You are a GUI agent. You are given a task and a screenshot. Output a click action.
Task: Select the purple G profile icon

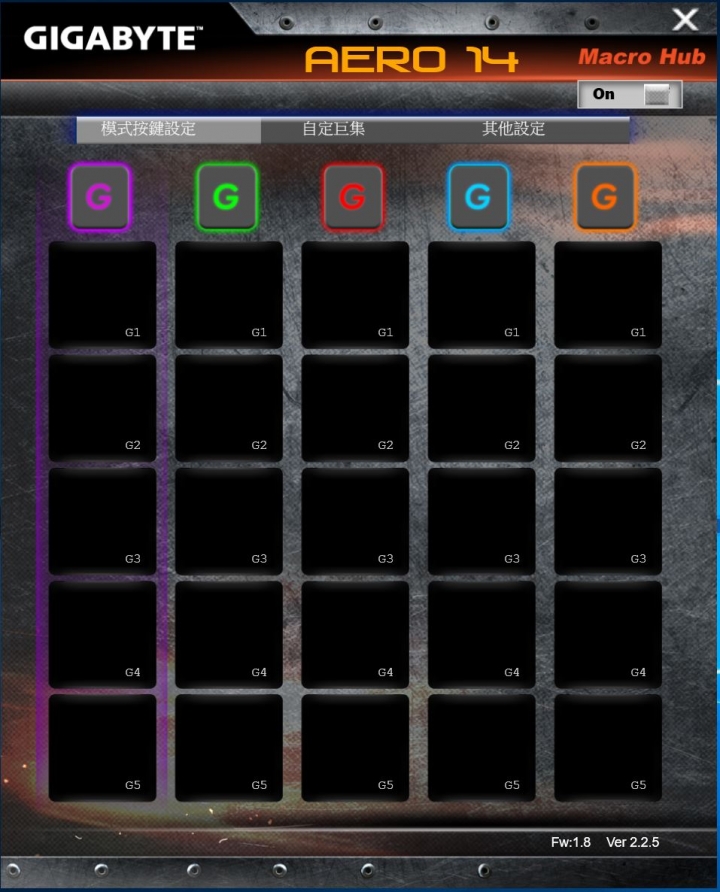point(100,197)
